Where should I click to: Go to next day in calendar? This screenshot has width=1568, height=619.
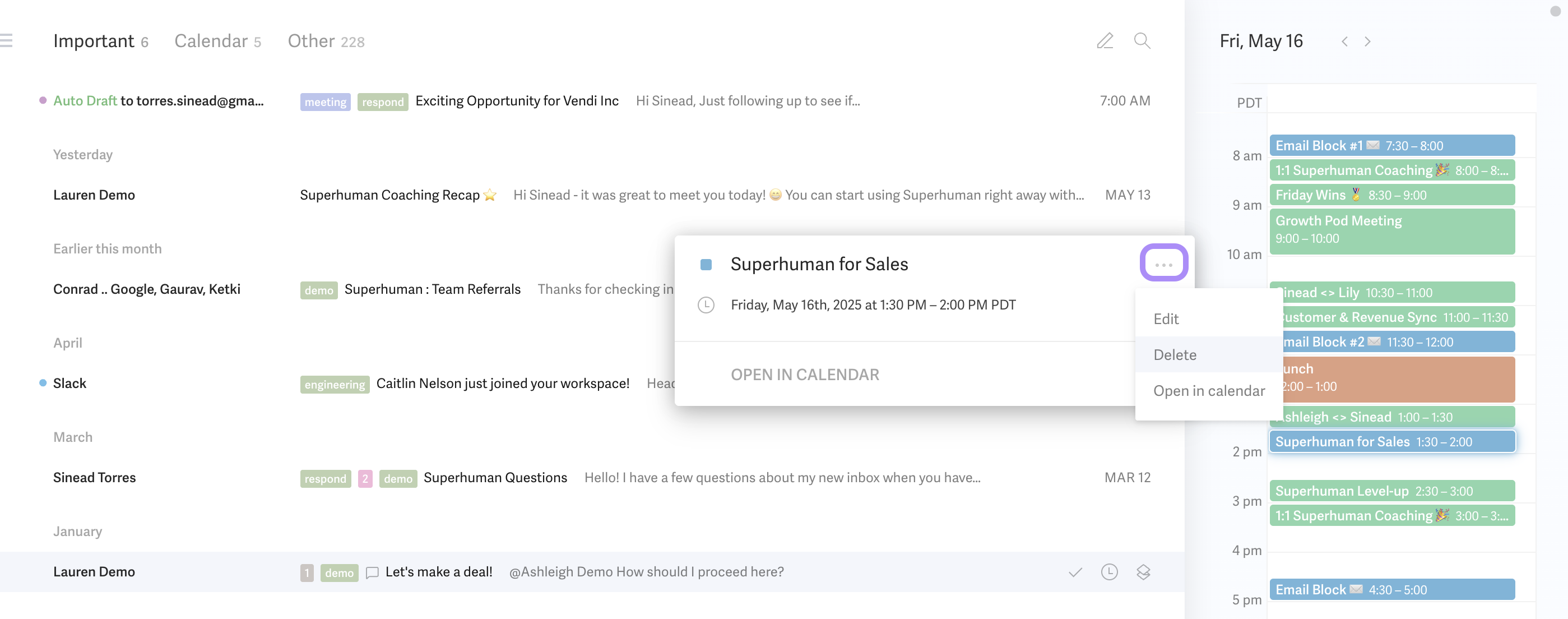(1368, 41)
